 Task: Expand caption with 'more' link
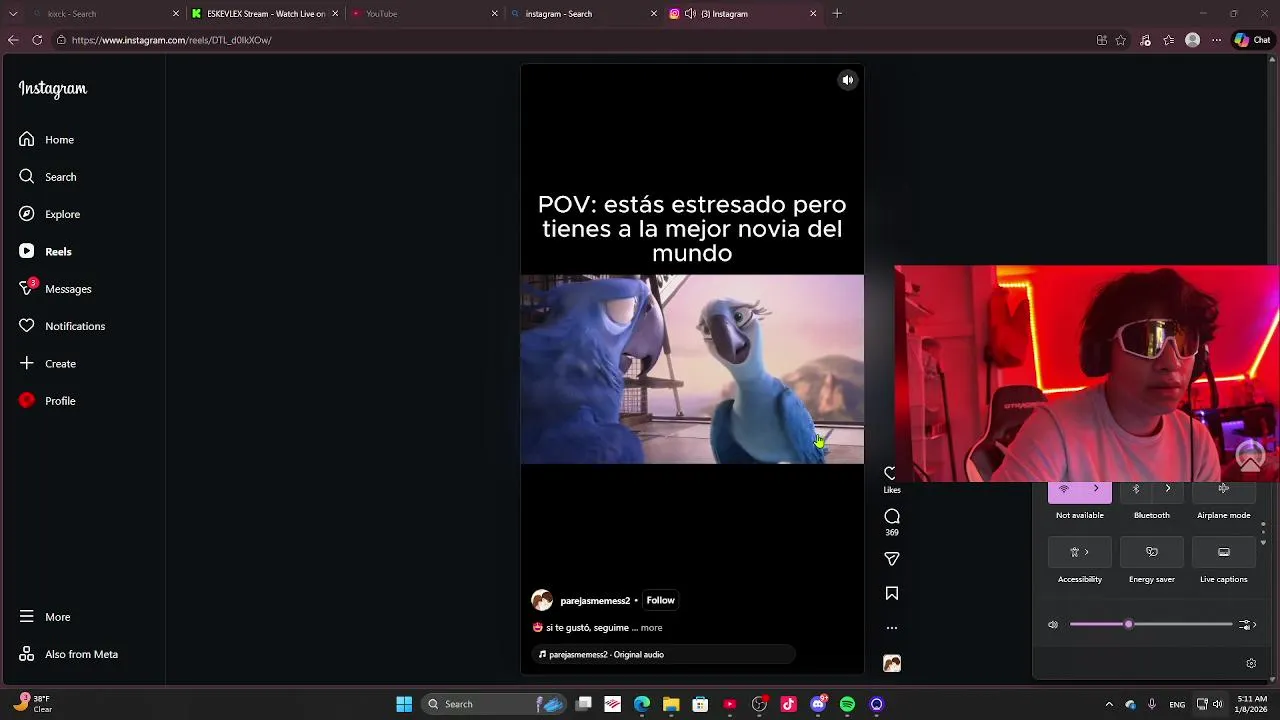click(x=651, y=628)
